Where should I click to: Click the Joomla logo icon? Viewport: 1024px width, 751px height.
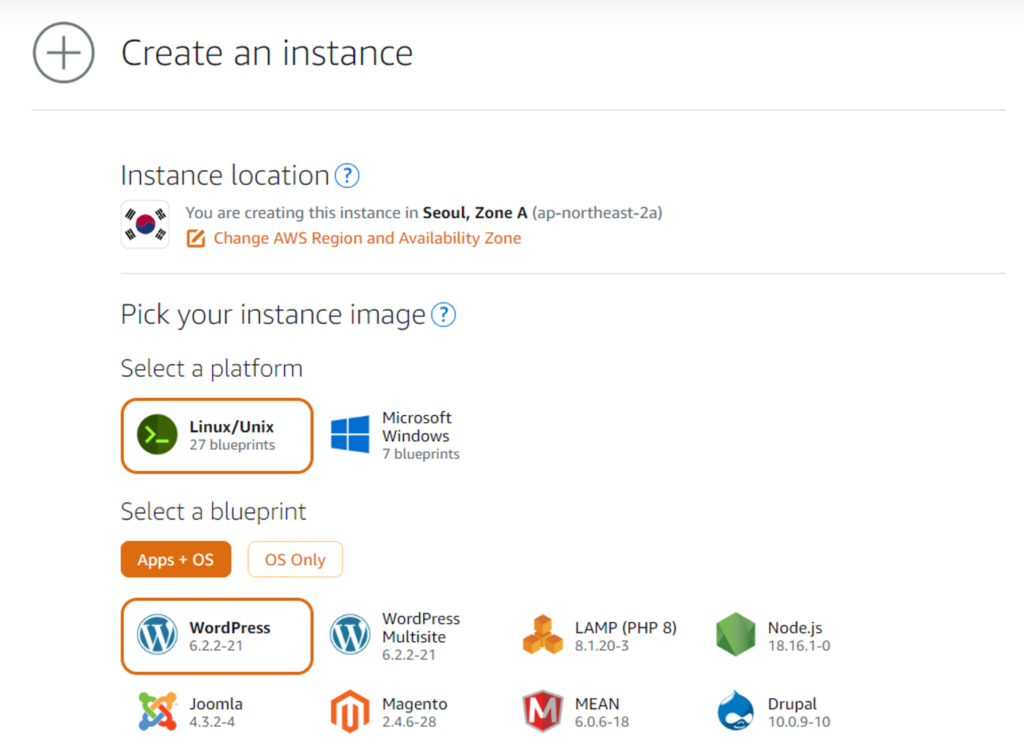157,711
